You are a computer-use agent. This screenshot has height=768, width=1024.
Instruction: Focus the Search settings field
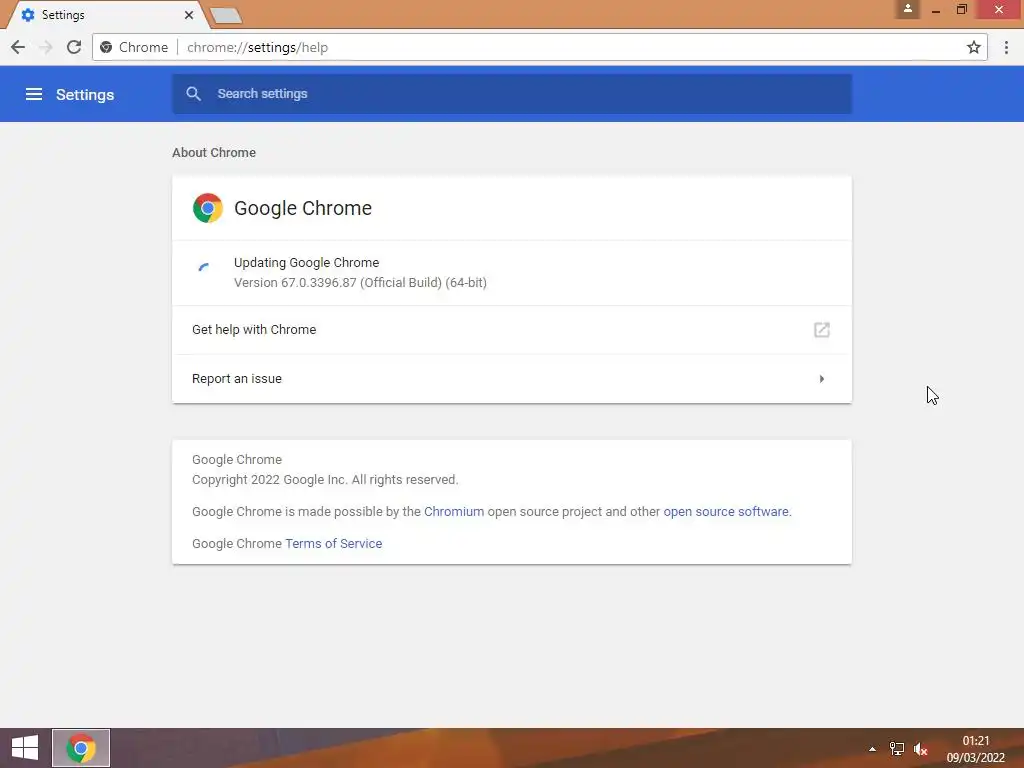click(x=512, y=93)
